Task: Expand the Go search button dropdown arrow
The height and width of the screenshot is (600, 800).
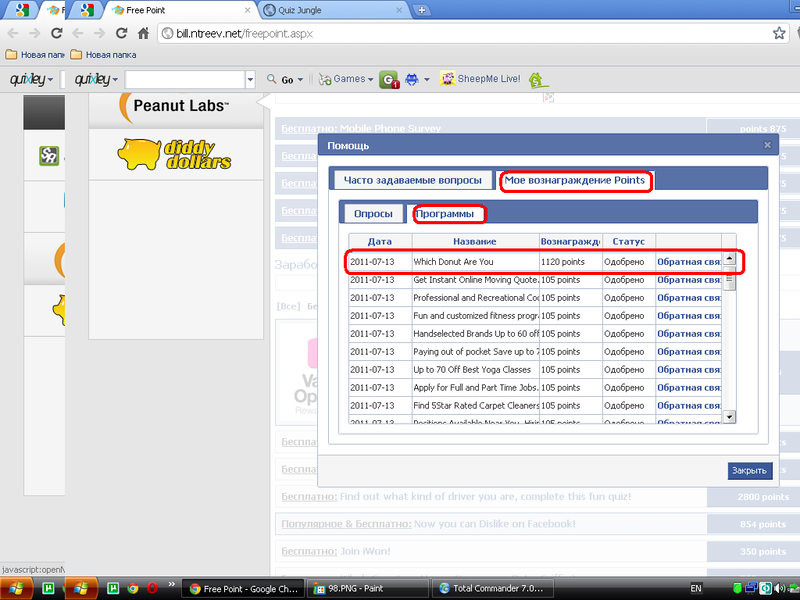Action: pos(300,80)
